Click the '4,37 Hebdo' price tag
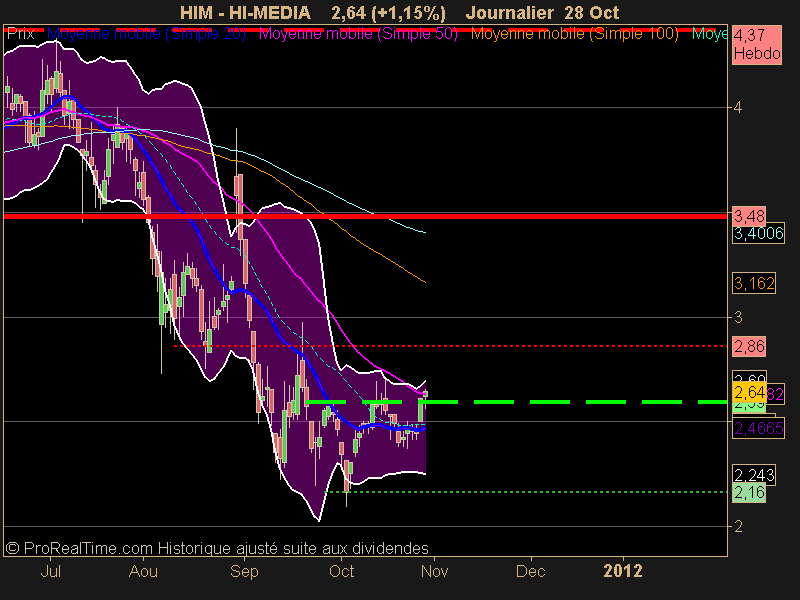Screen dimensions: 800x600 [x=757, y=44]
